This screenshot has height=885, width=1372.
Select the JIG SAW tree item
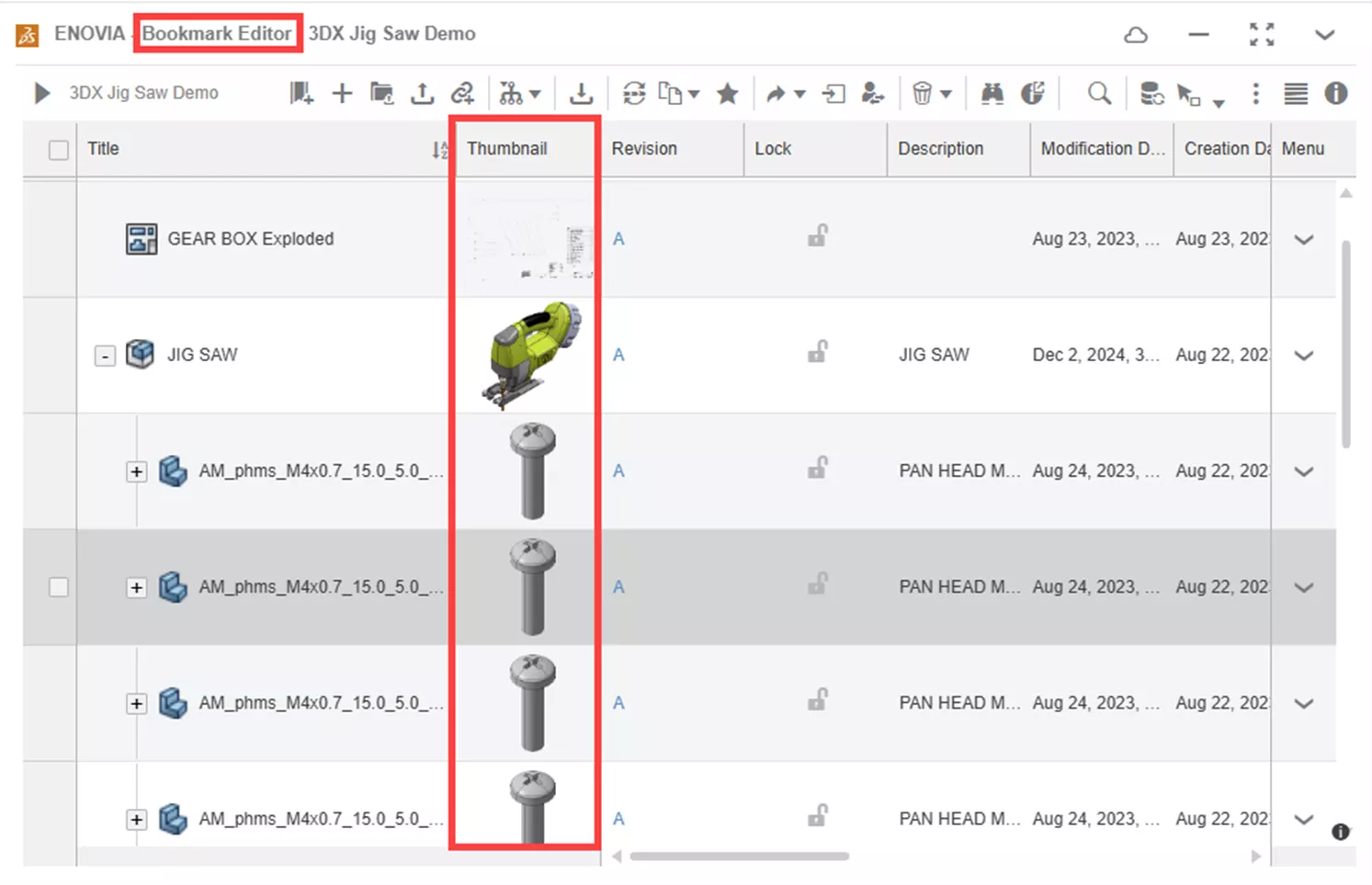(202, 355)
